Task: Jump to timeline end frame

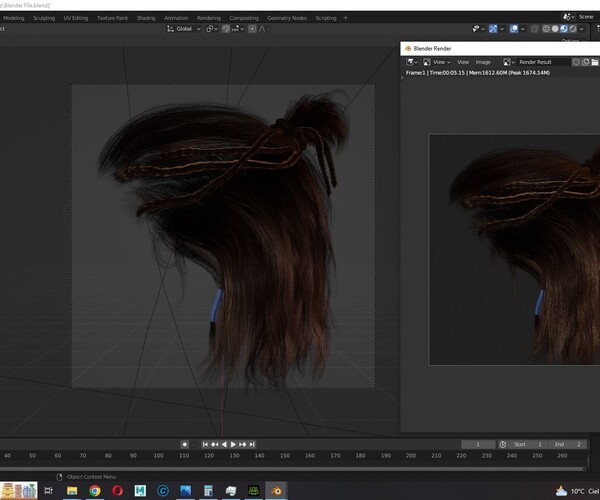Action: coord(252,444)
